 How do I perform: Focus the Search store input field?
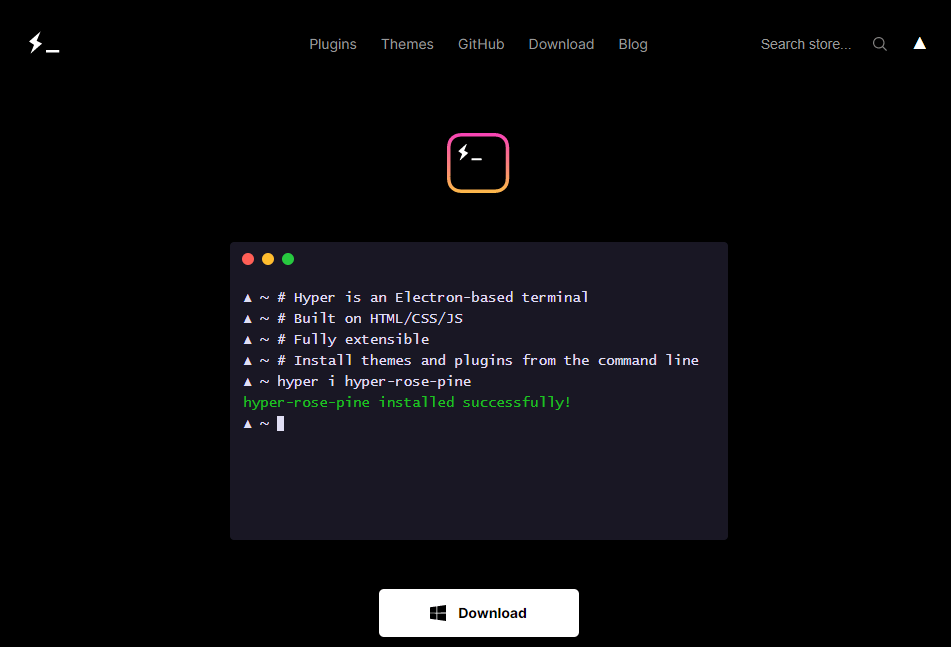coord(806,44)
